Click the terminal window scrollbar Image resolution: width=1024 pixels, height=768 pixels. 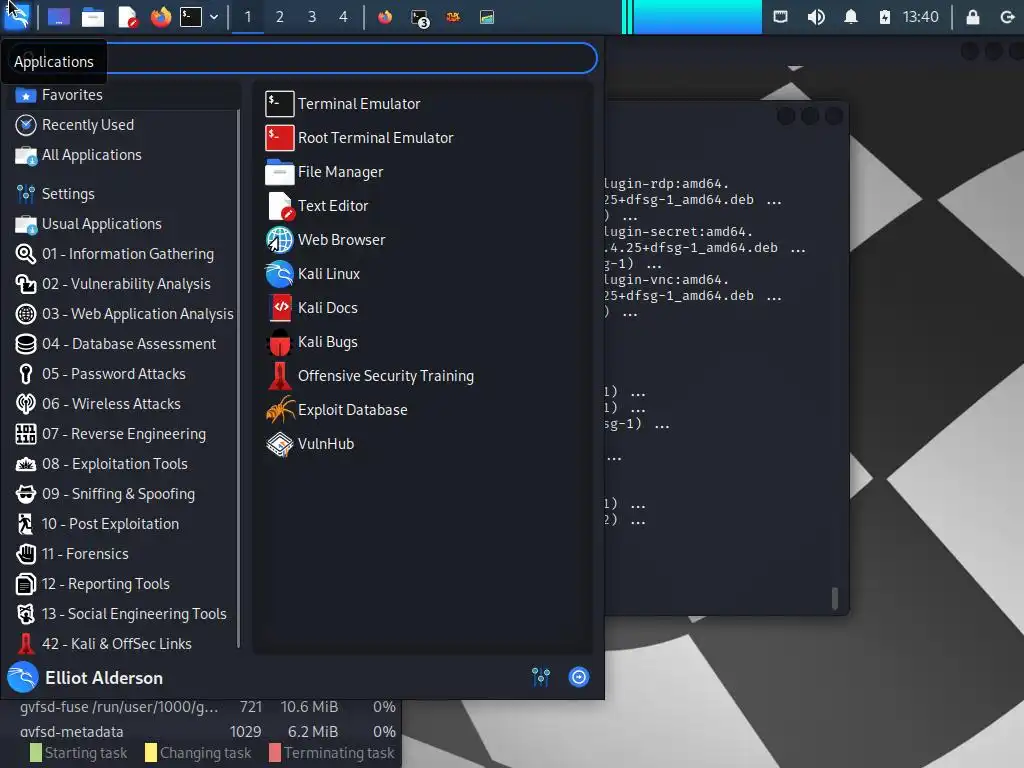835,598
